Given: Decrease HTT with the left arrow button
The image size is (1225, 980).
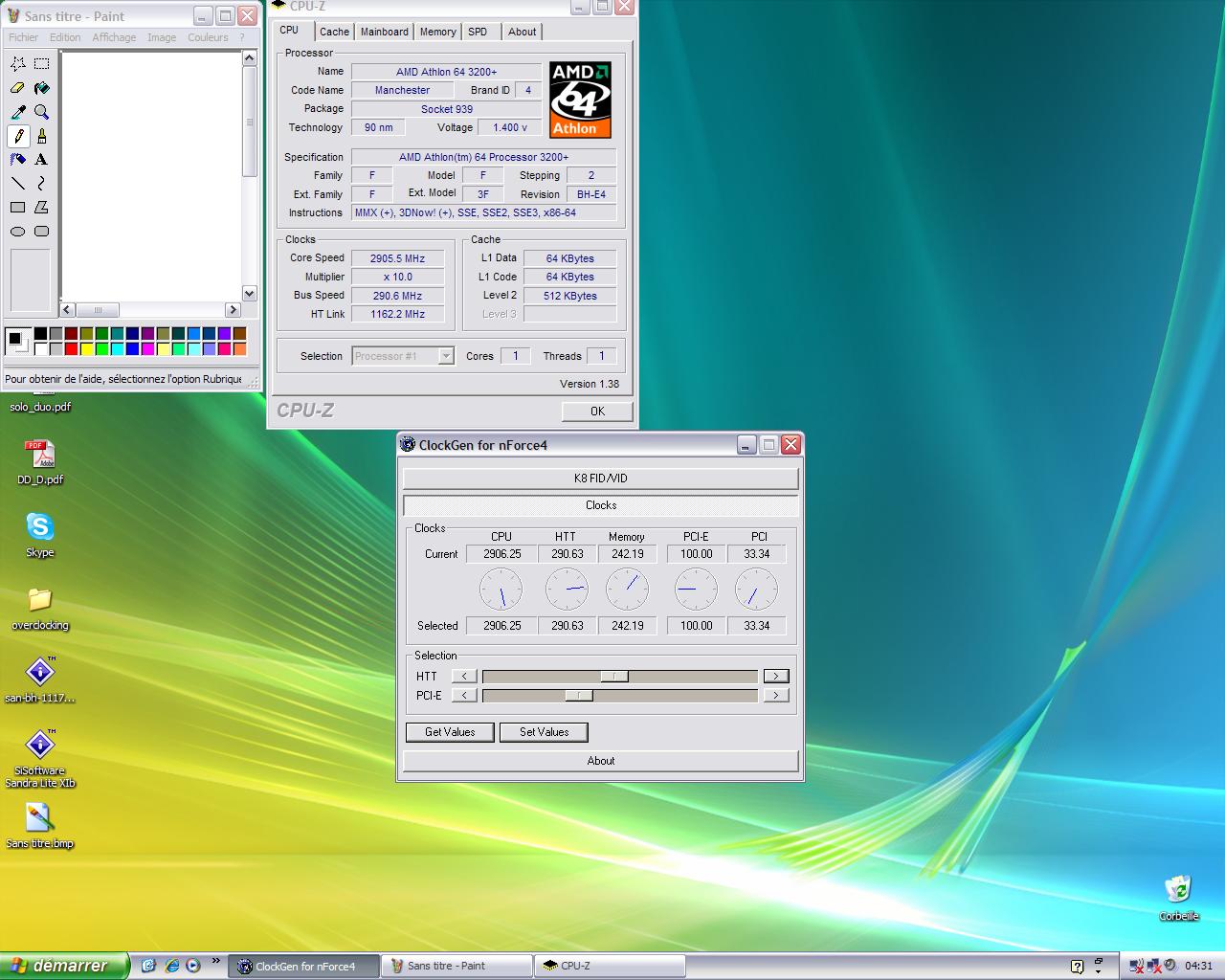Looking at the screenshot, I should click(x=464, y=676).
